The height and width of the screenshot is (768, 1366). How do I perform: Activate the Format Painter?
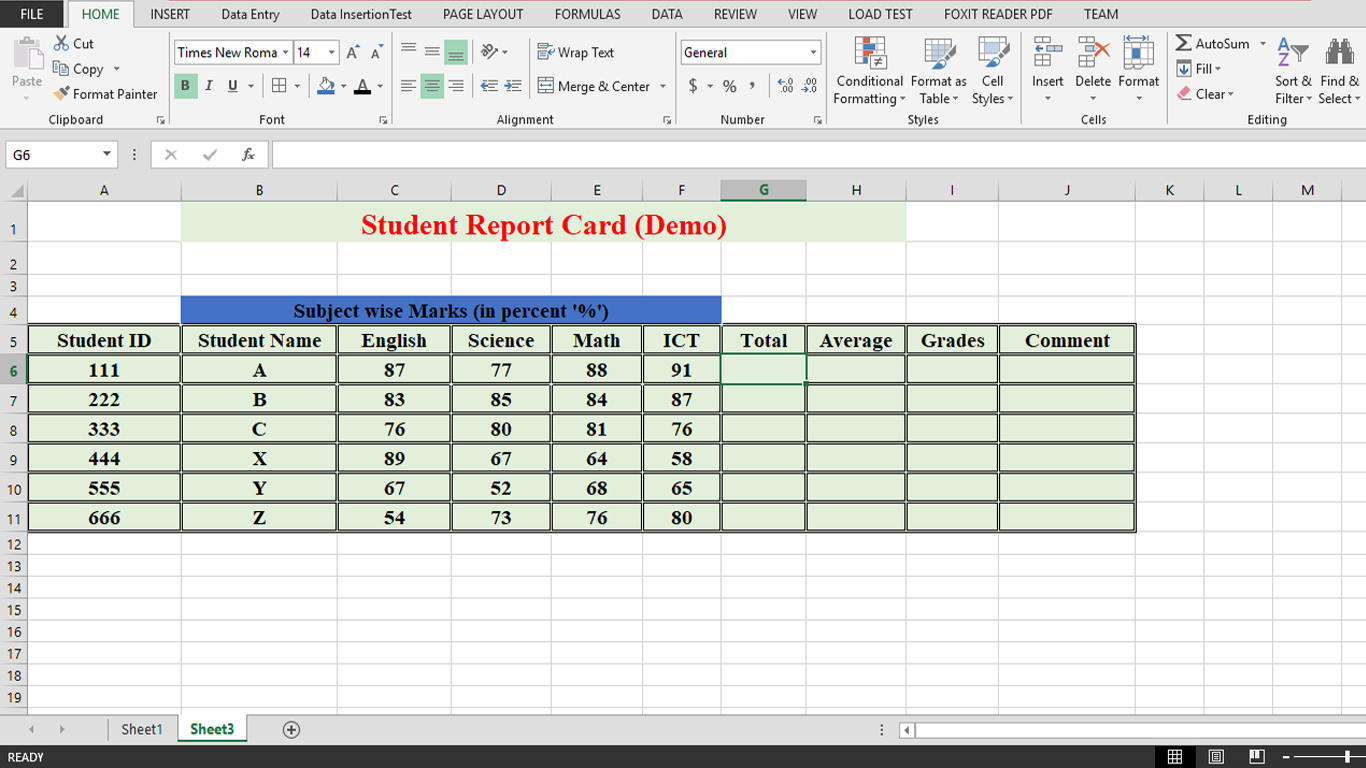click(106, 93)
